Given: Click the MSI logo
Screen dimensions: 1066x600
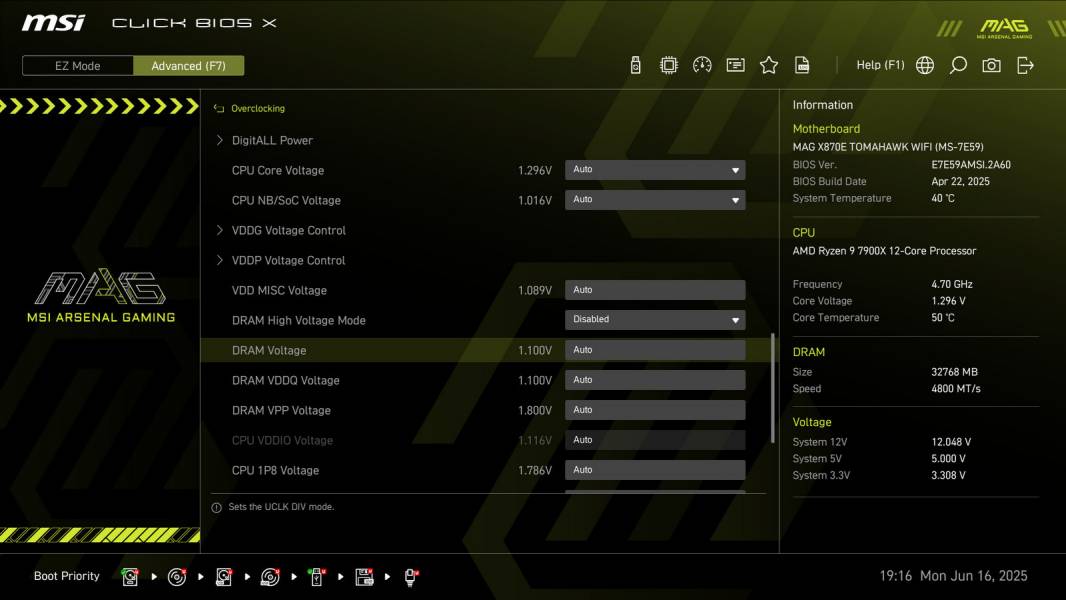Looking at the screenshot, I should [x=53, y=23].
